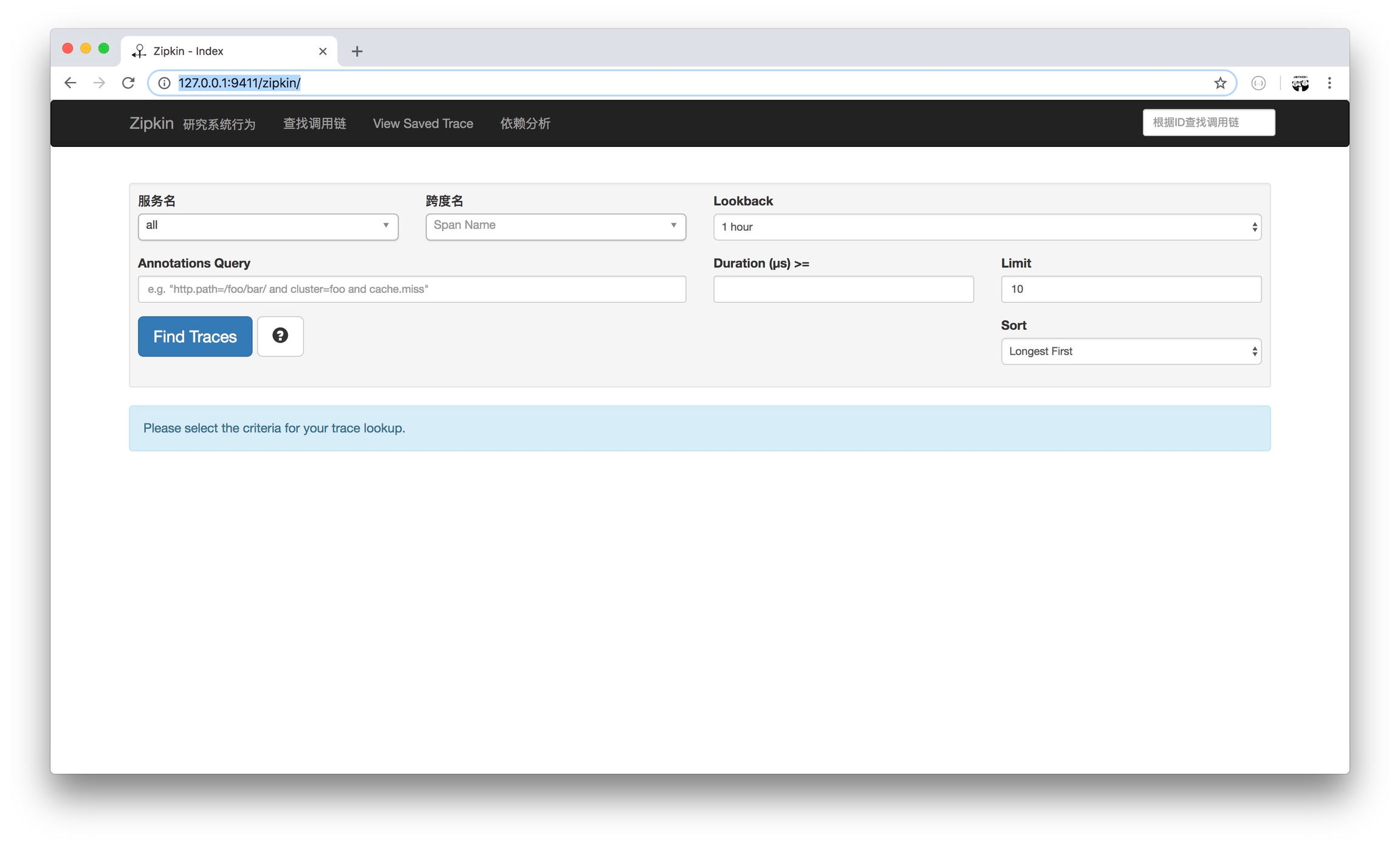
Task: Open the Span Name dropdown
Action: [555, 226]
